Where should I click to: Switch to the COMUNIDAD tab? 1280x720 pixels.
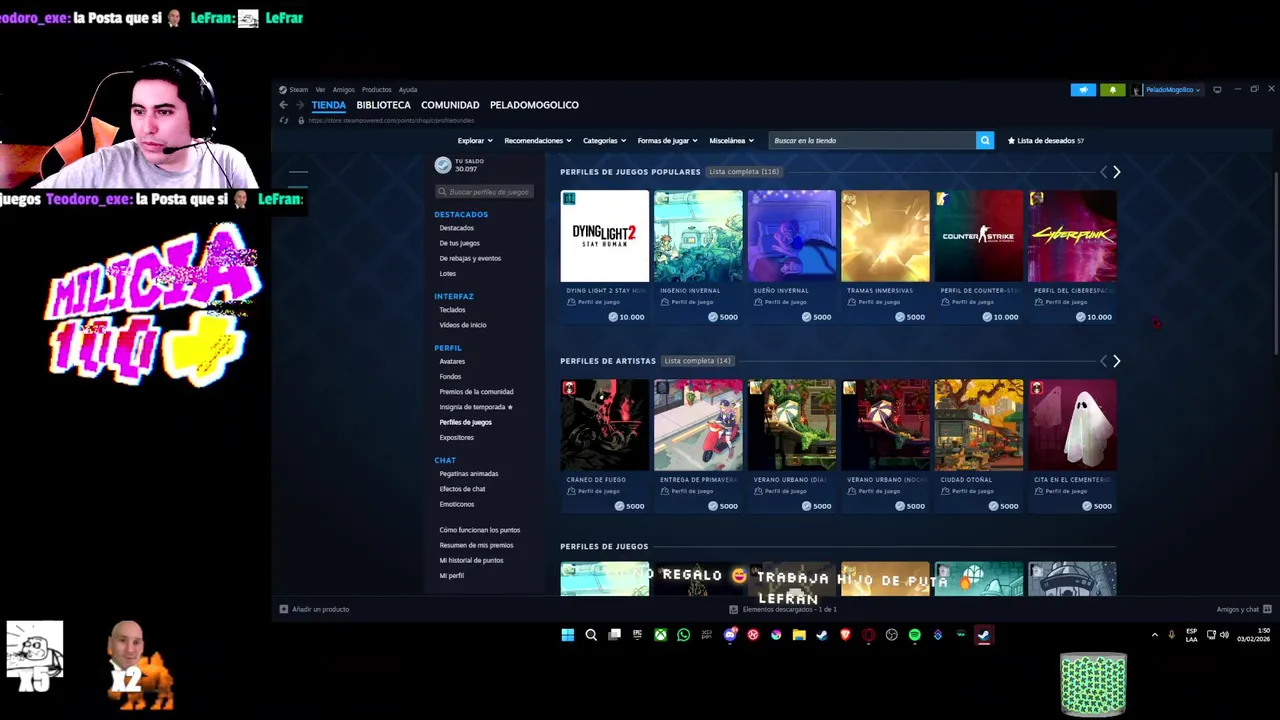pos(450,105)
